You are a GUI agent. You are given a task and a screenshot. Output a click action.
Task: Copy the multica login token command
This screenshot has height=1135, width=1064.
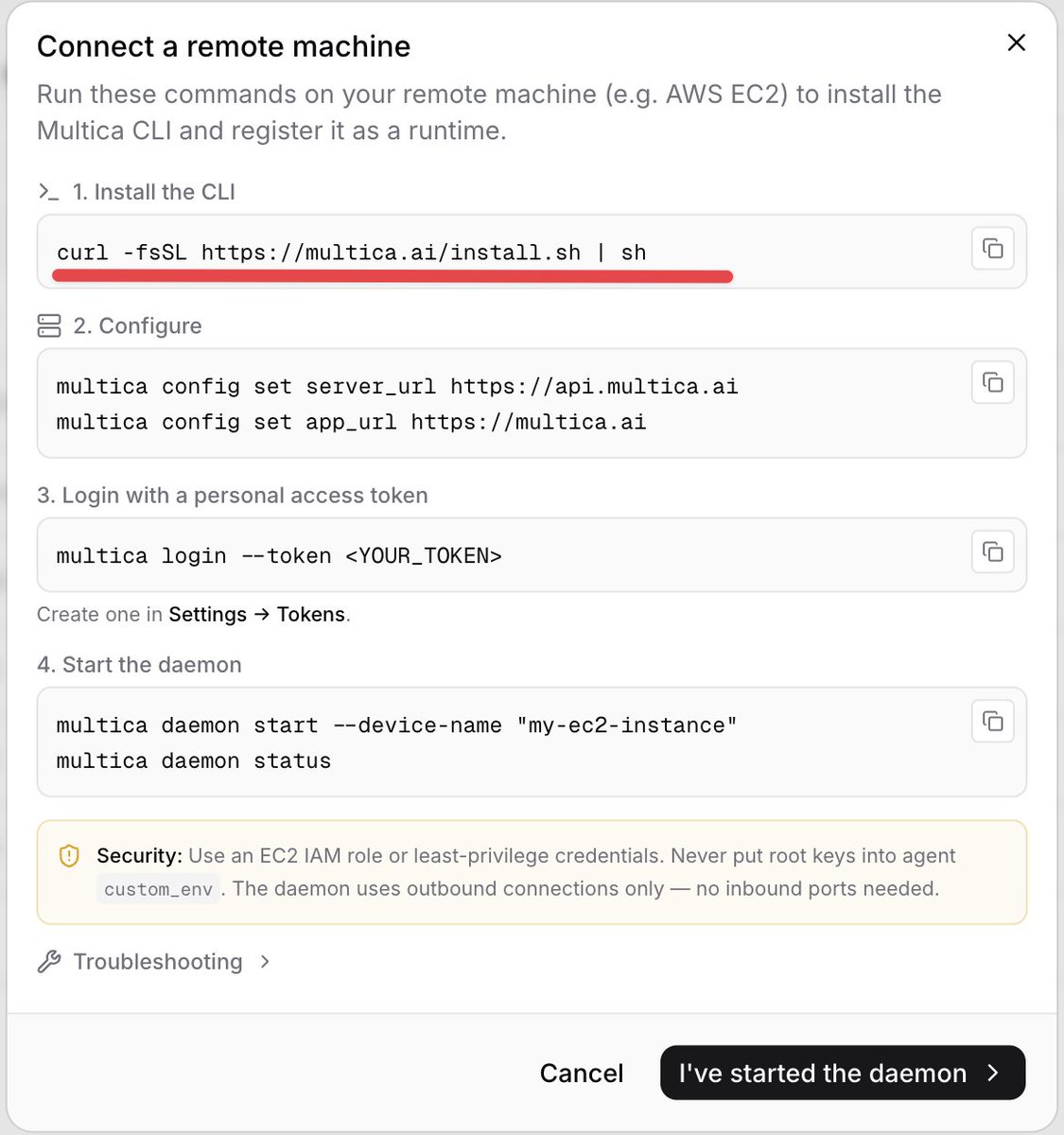[x=992, y=551]
